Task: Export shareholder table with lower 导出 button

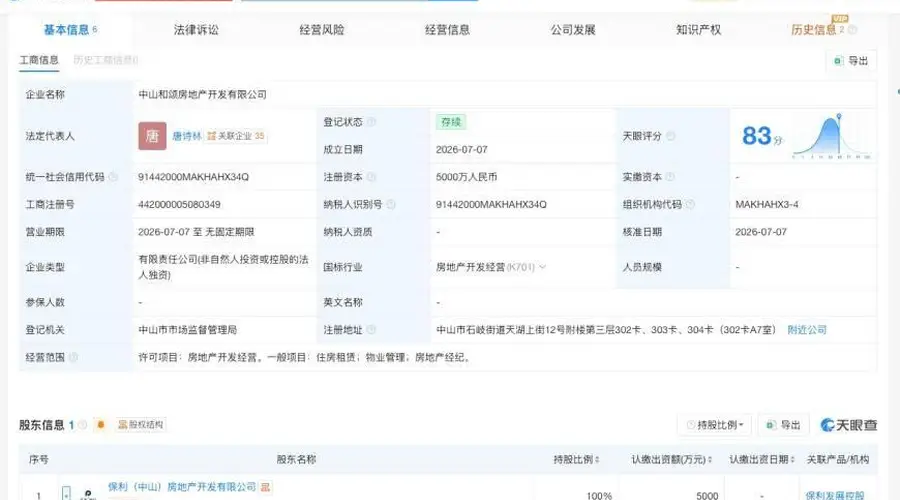Action: pos(784,425)
